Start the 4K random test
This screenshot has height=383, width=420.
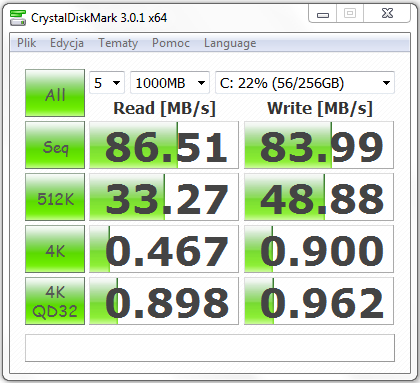point(55,249)
